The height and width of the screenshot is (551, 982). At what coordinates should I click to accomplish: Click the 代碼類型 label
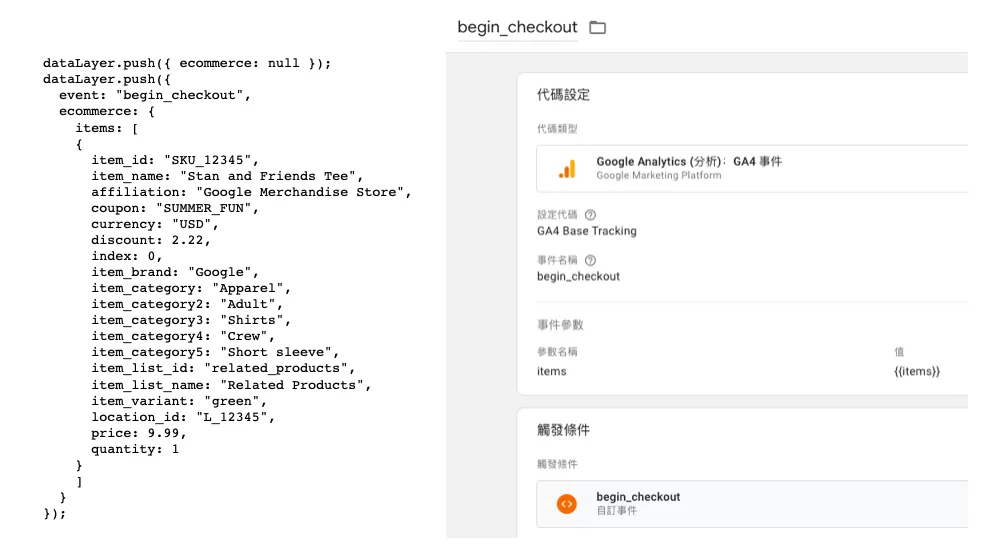click(x=557, y=129)
